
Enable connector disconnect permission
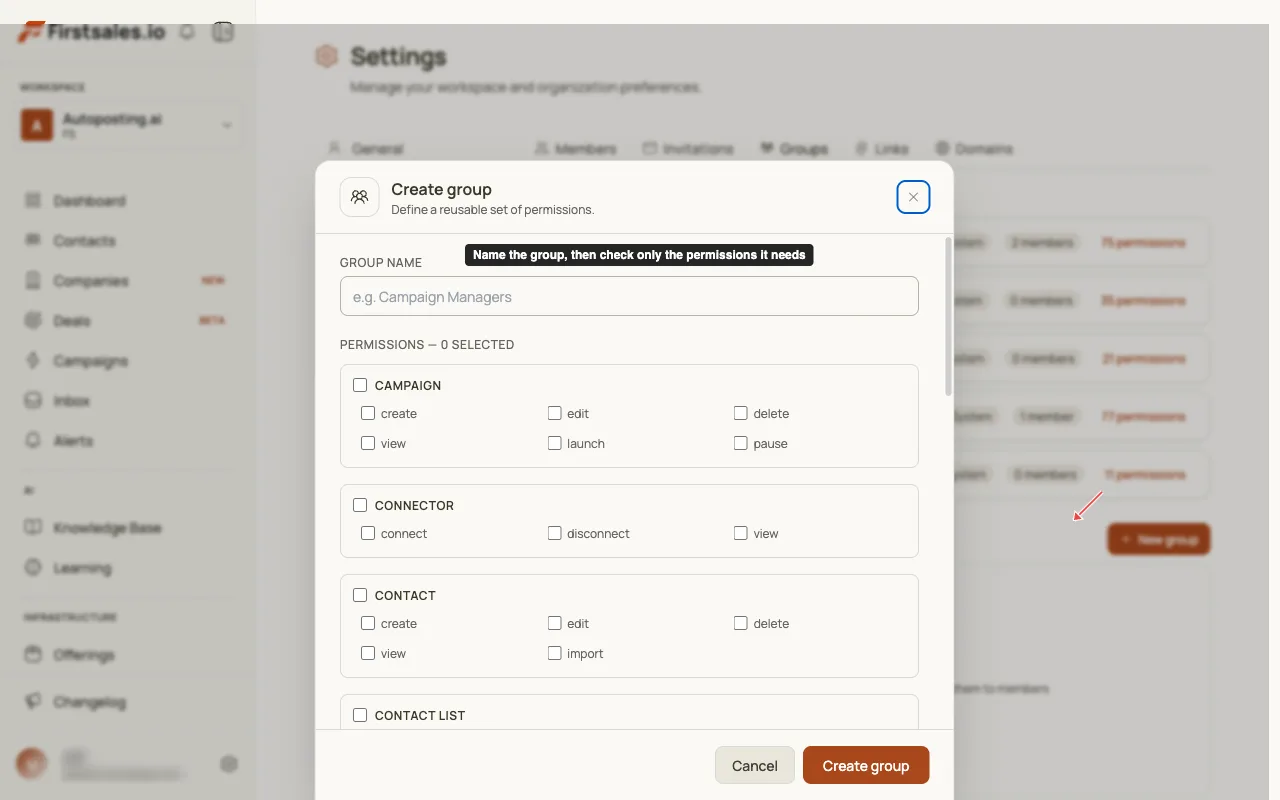coord(554,533)
